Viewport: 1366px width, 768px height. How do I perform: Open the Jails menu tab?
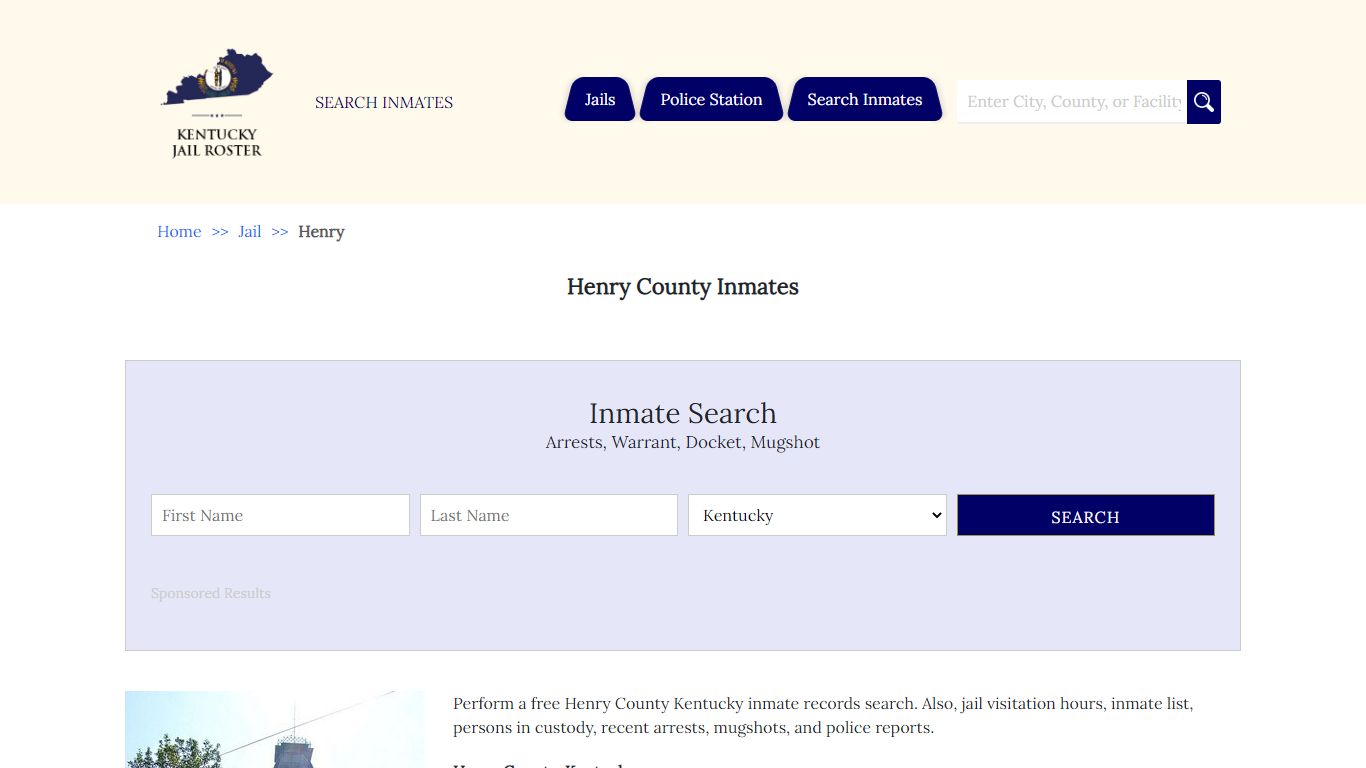(600, 99)
